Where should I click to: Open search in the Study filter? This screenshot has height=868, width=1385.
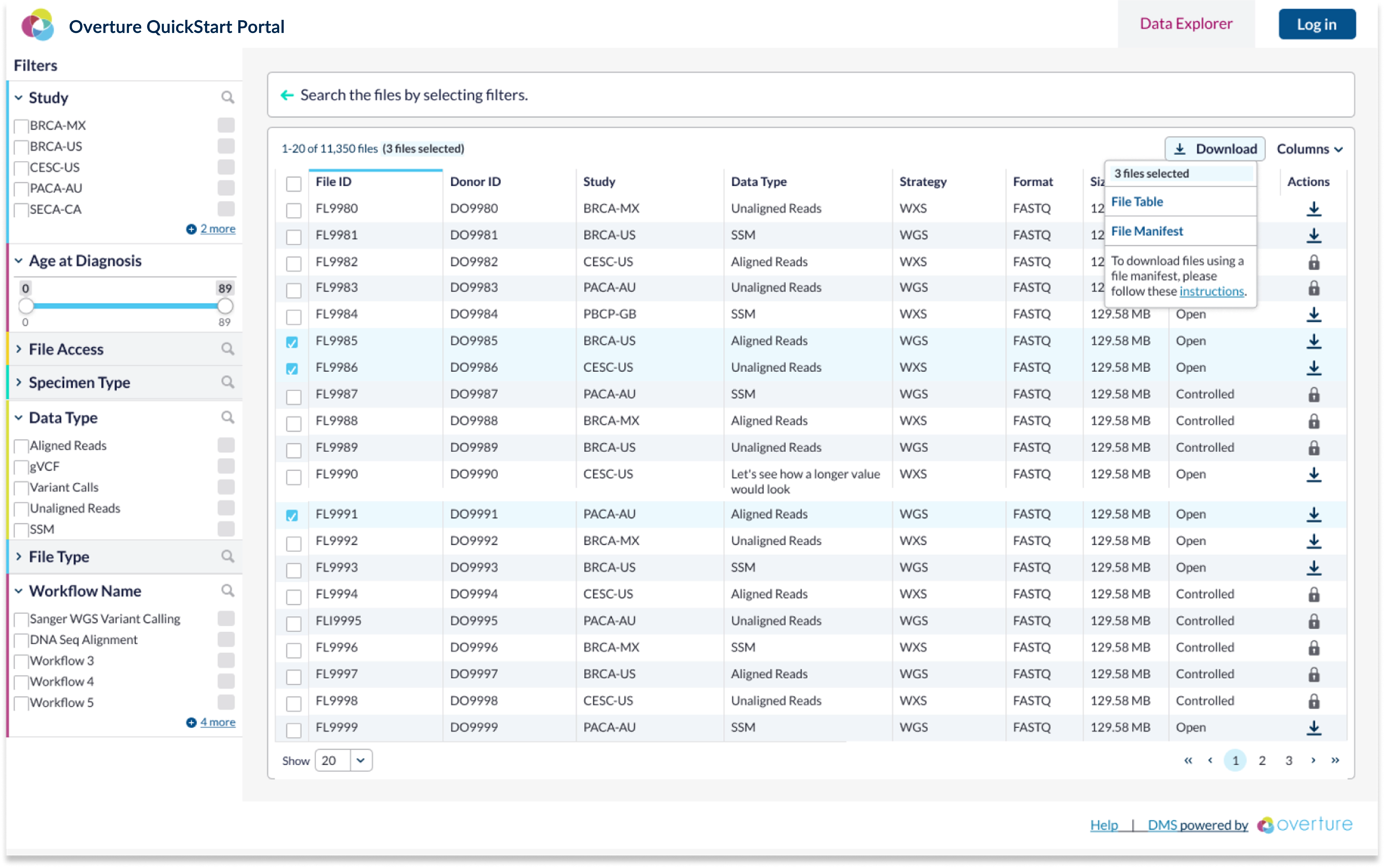(x=228, y=98)
